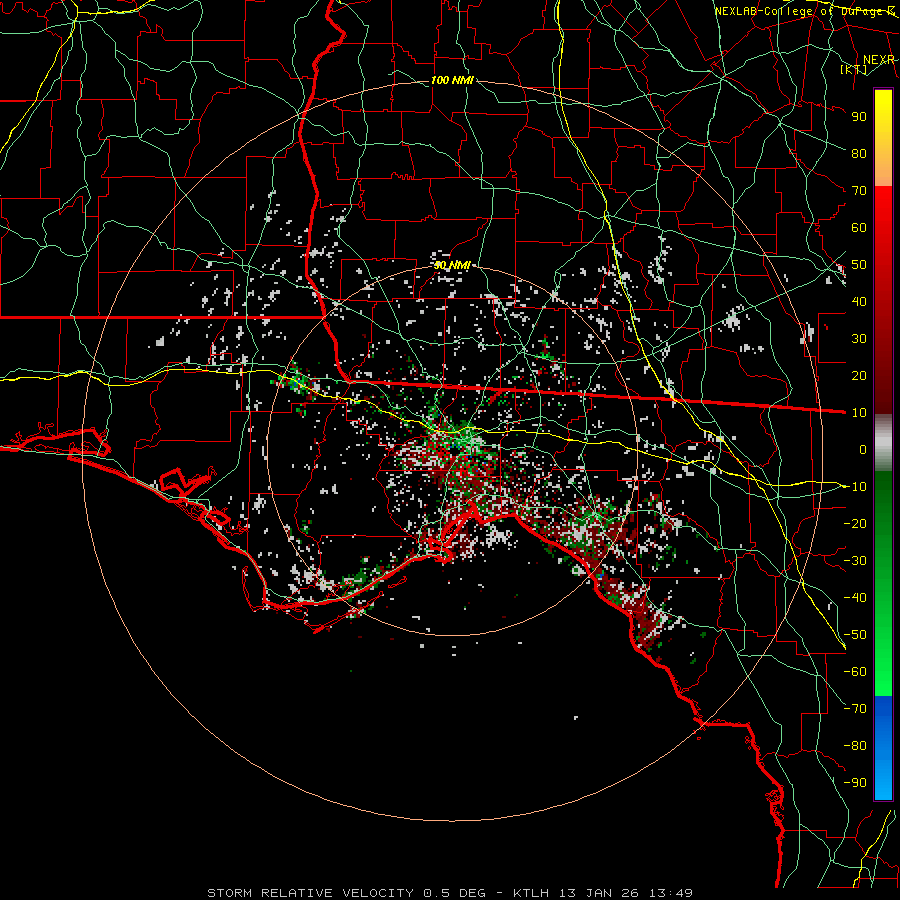
Task: Click the "-20" velocity scale label
Action: (855, 523)
